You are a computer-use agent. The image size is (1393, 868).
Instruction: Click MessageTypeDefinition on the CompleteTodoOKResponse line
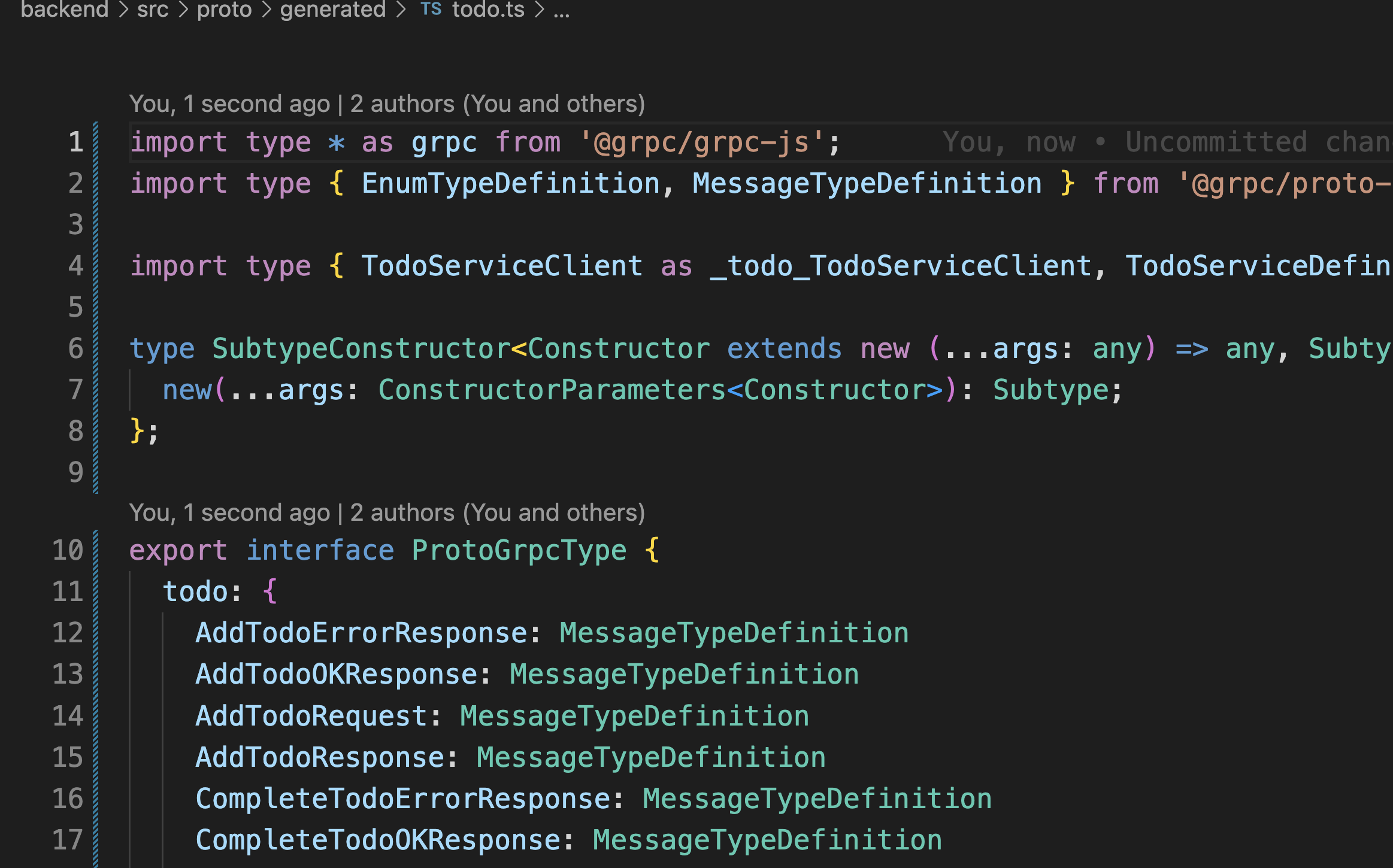(767, 840)
